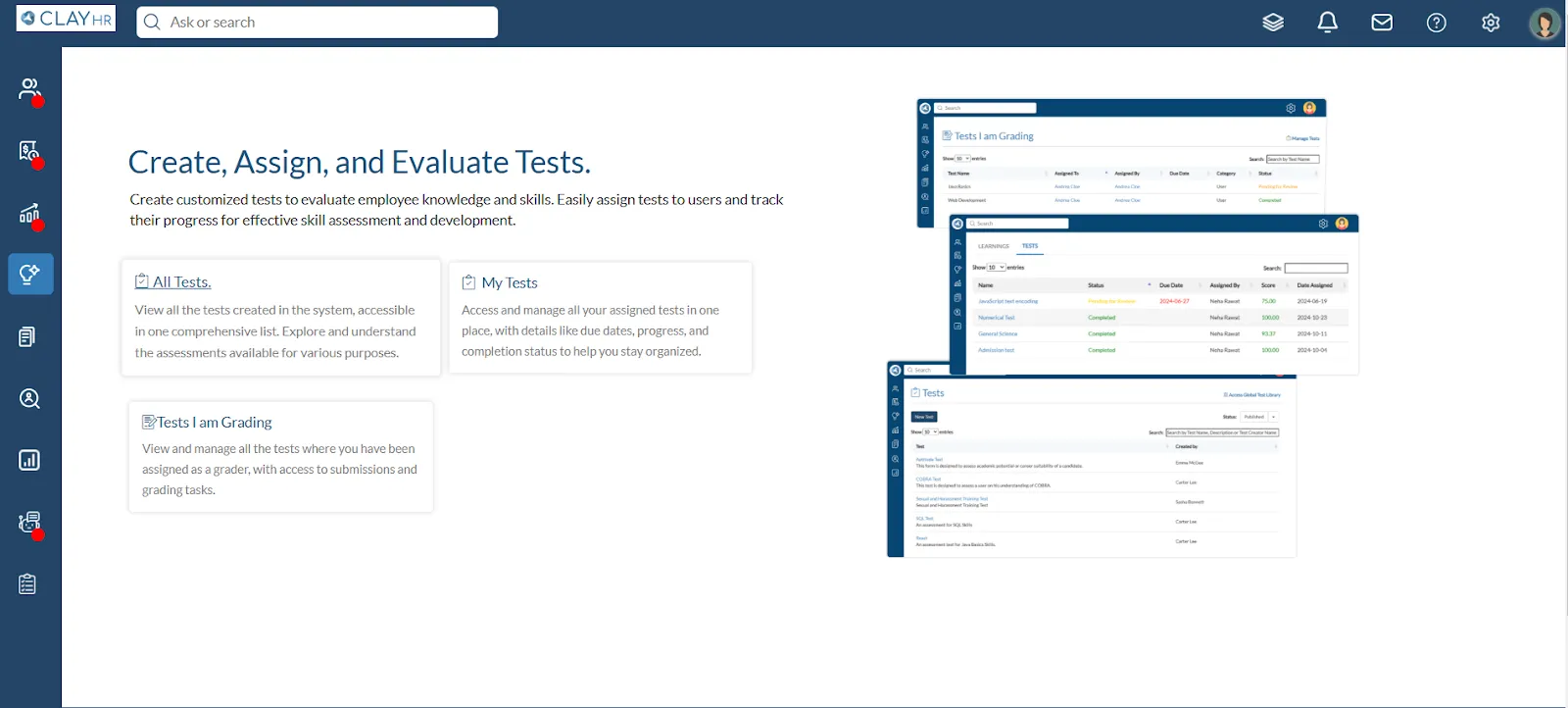Image resolution: width=1568 pixels, height=708 pixels.
Task: Open the clipboard checklist sidebar icon
Action: (x=27, y=583)
